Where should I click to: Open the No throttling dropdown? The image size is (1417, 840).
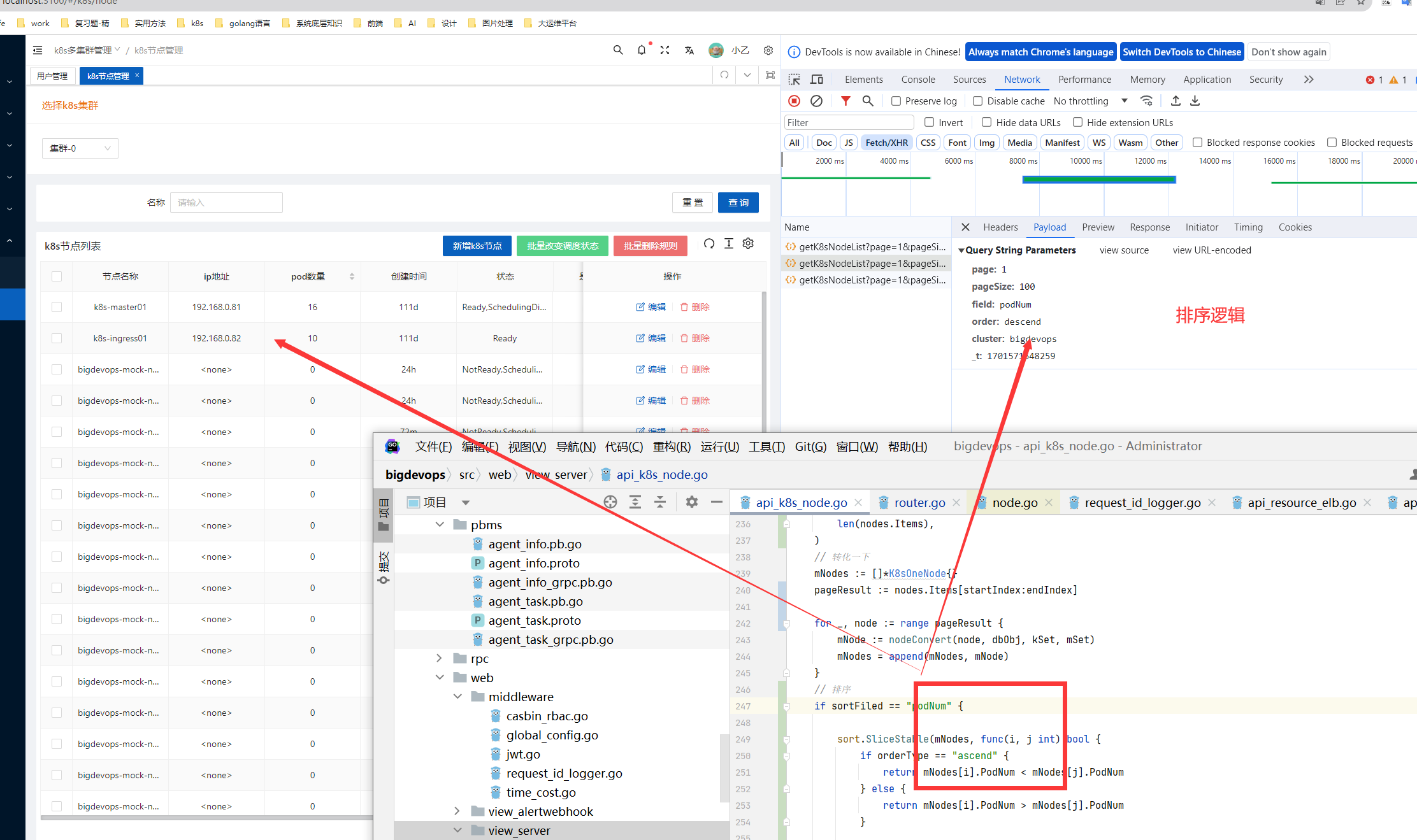coord(1090,101)
